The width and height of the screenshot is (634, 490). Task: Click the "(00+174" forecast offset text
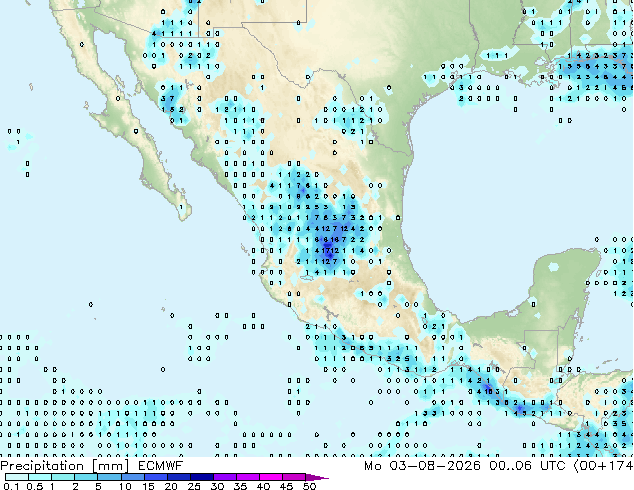pos(603,466)
